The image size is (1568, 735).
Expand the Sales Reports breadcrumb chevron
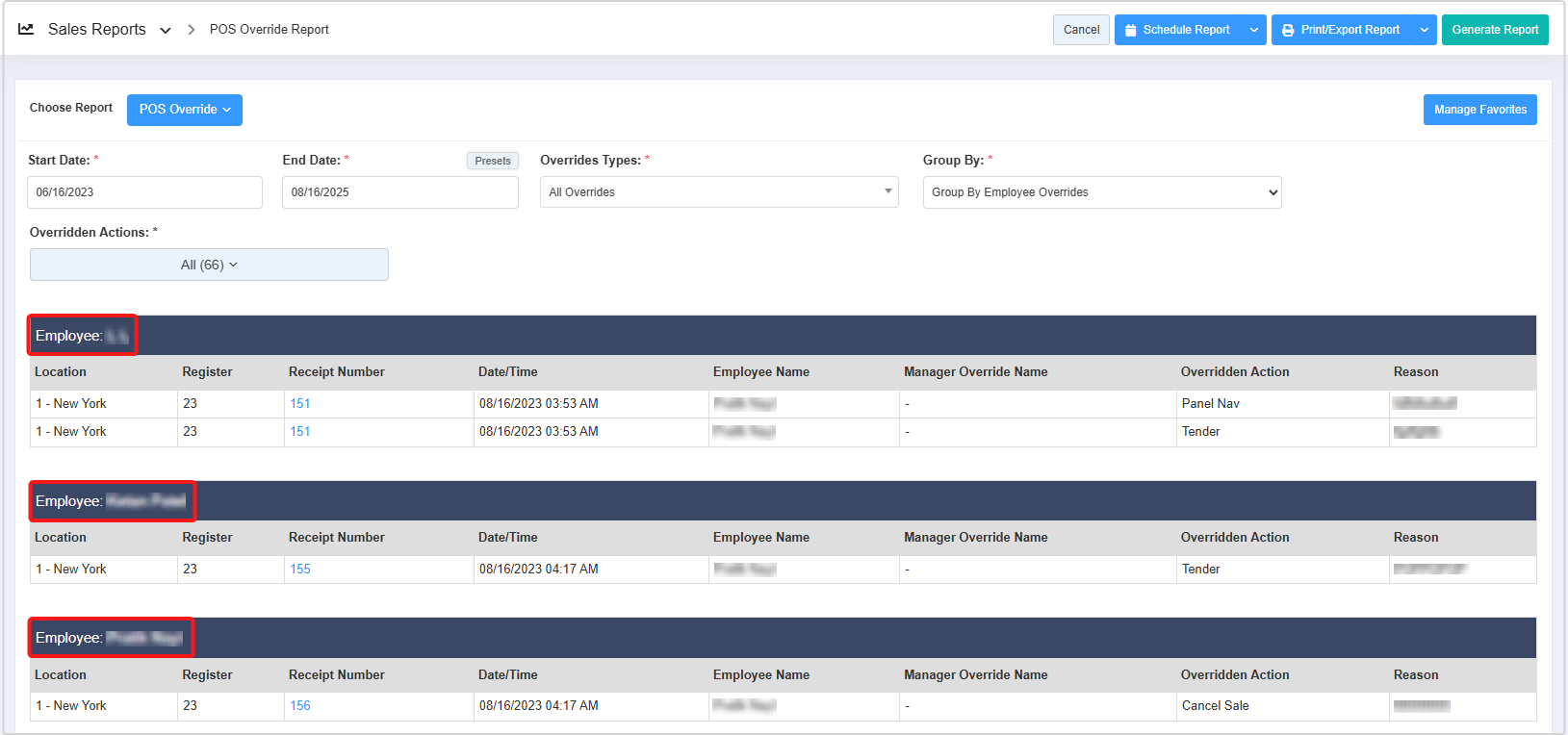point(166,31)
